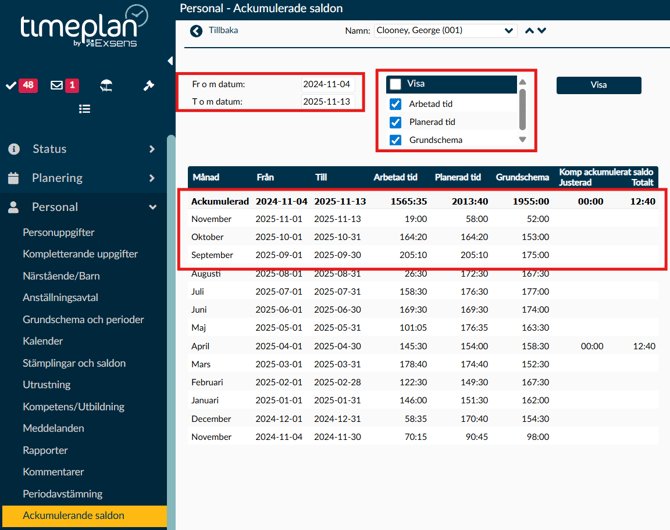The width and height of the screenshot is (670, 530).
Task: Collapse the sidebar with the small left arrow
Action: click(171, 60)
